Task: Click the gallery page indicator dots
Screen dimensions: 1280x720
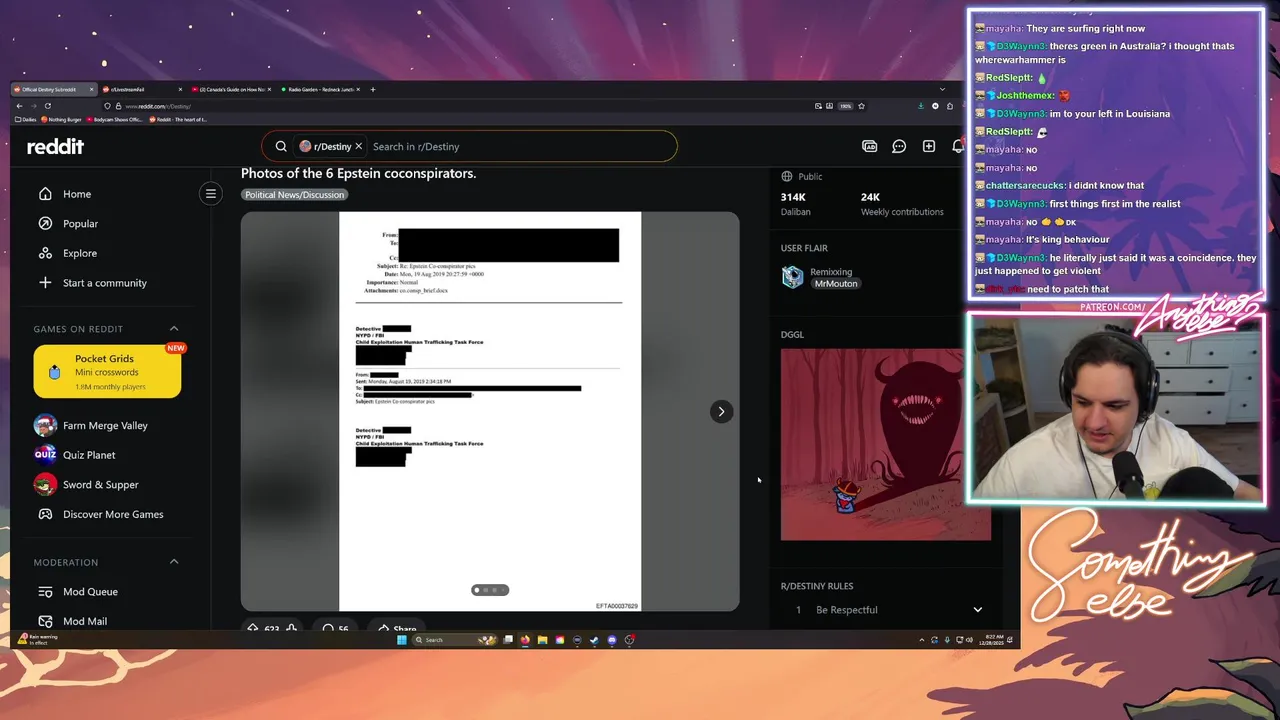Action: click(x=490, y=590)
